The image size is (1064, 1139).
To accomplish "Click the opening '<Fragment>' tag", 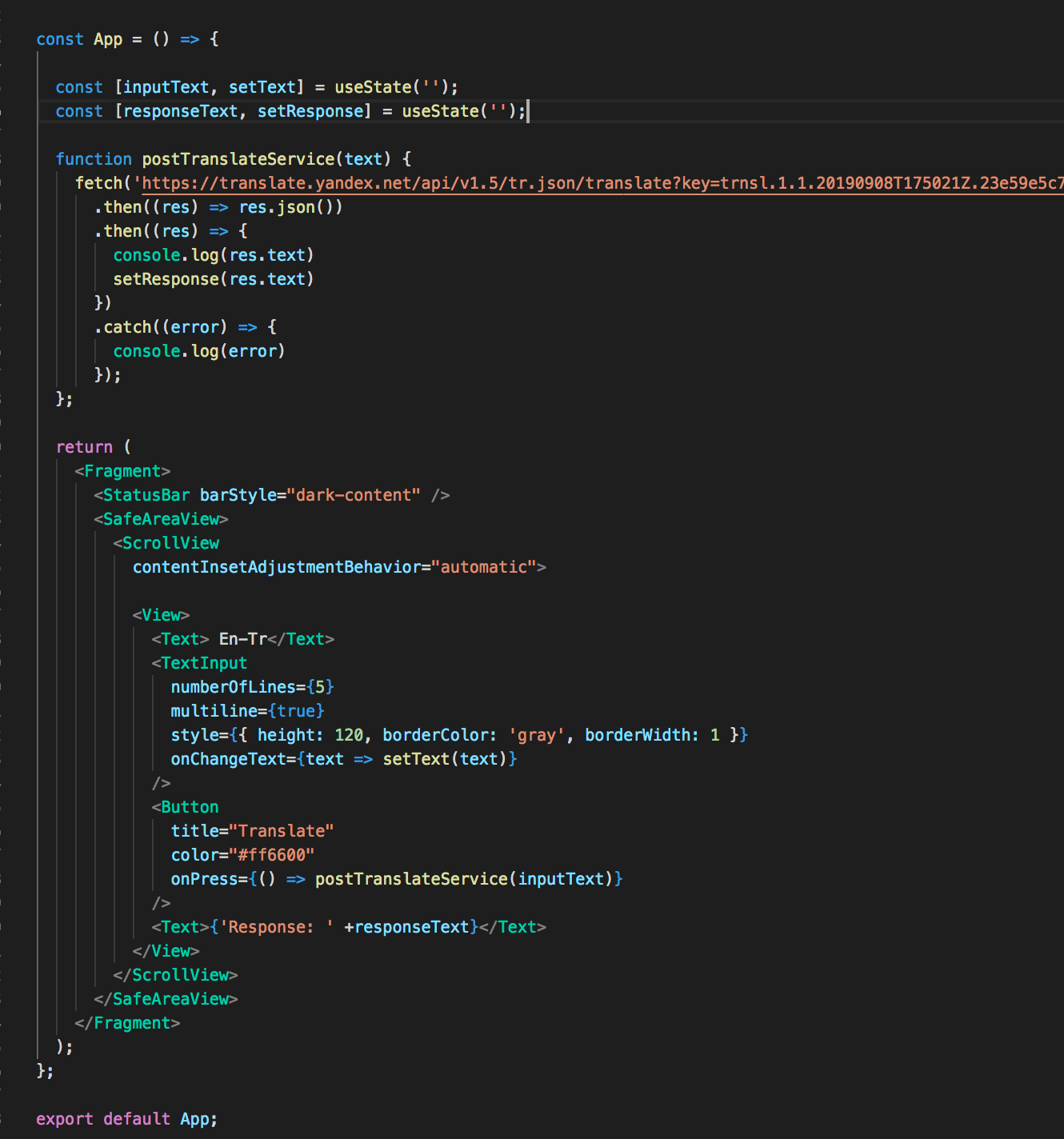I will click(x=122, y=471).
